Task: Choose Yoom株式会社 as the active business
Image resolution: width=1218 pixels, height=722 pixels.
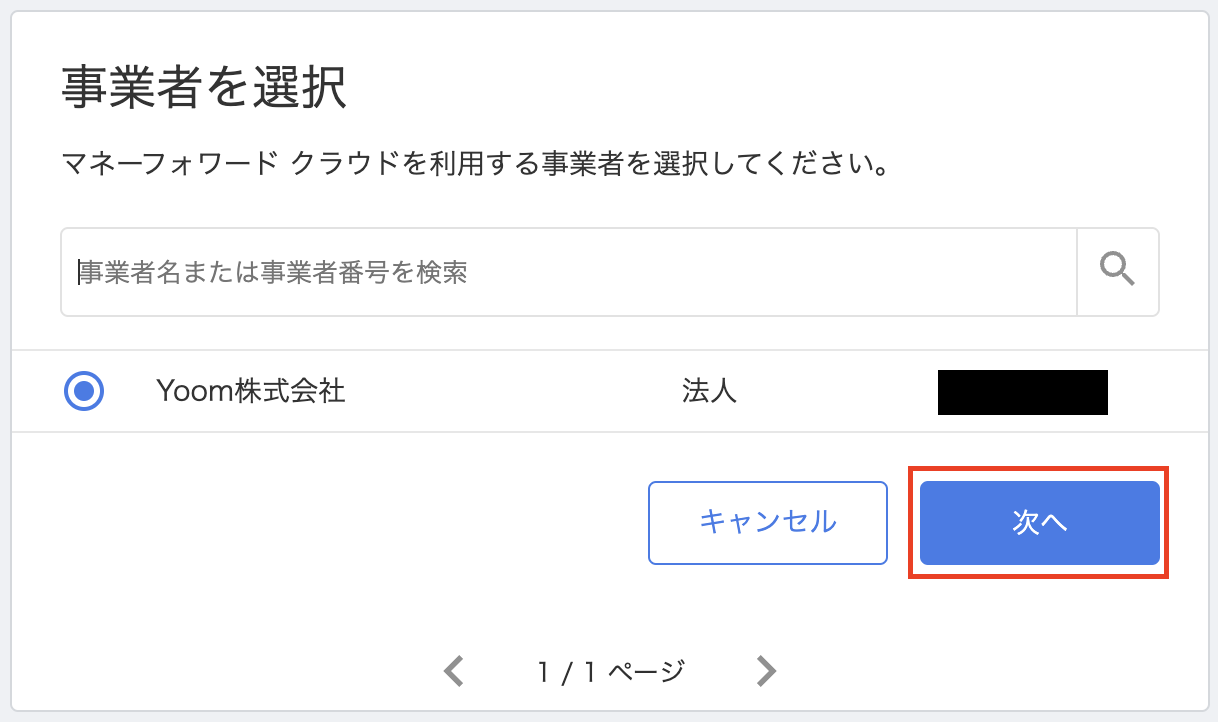Action: point(85,391)
